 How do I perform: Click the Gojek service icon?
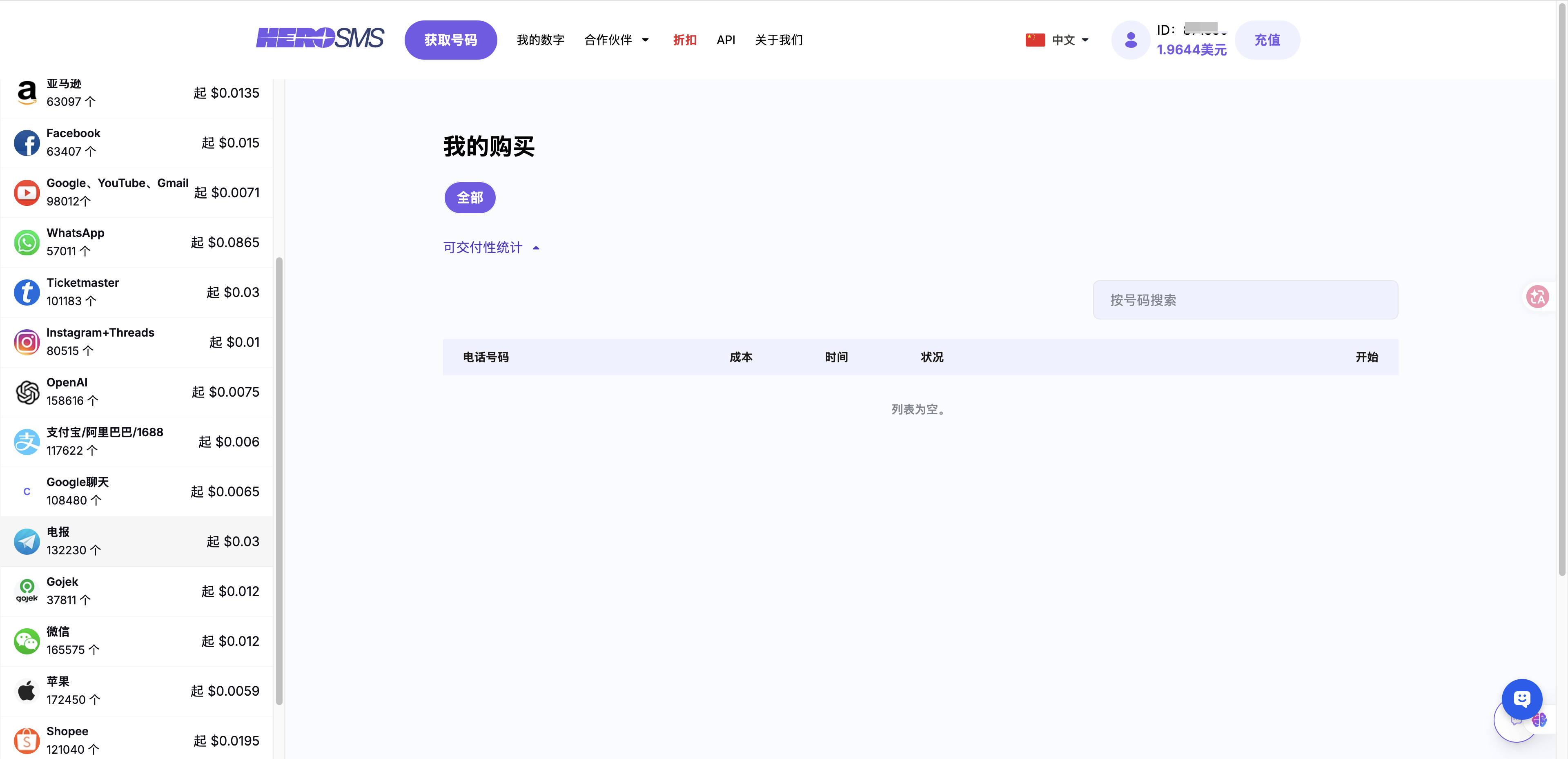(27, 591)
